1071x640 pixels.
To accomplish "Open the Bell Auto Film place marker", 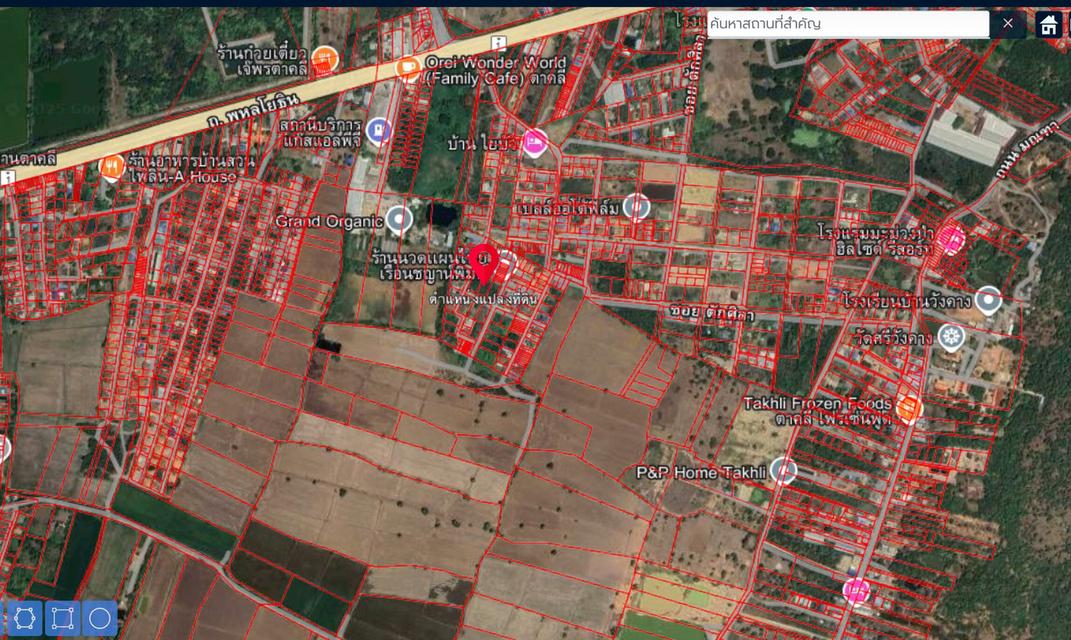I will point(637,206).
